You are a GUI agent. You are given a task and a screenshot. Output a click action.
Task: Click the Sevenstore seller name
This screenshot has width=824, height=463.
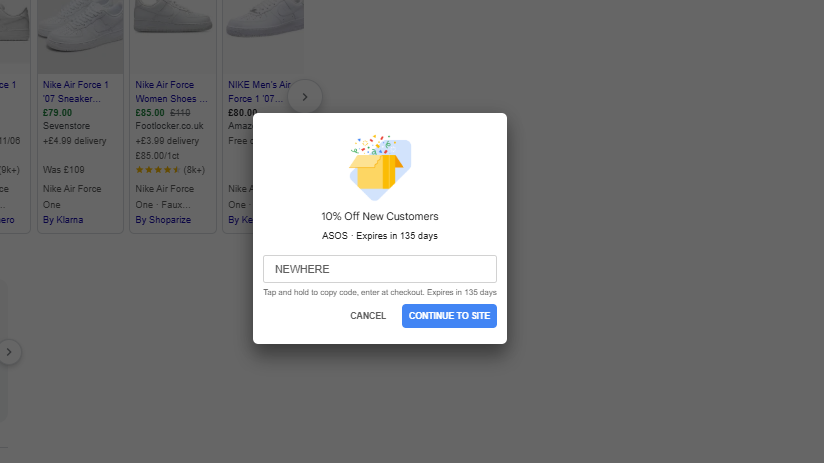[x=66, y=126]
